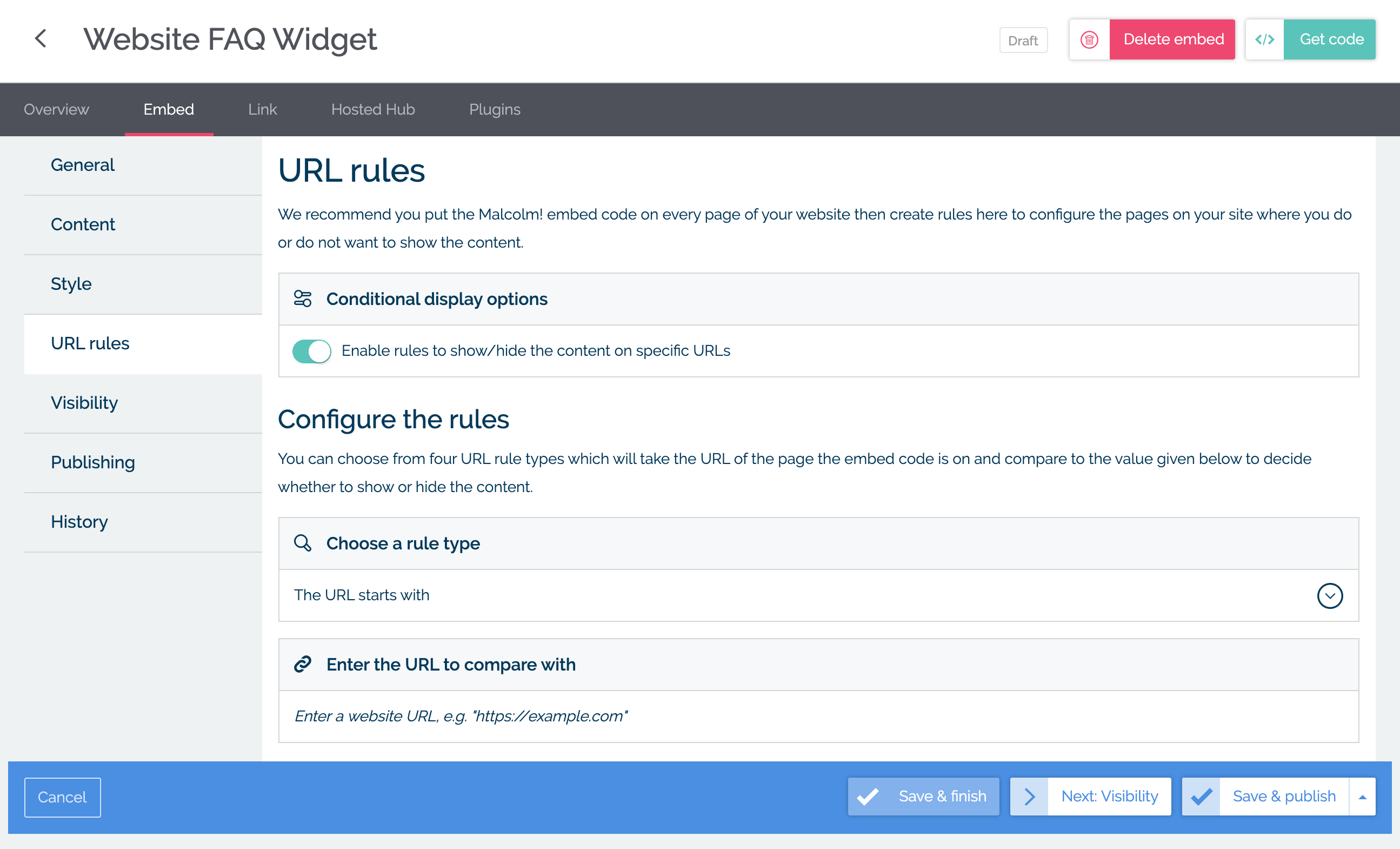Open History in the sidebar
Image resolution: width=1400 pixels, height=849 pixels.
coord(143,522)
